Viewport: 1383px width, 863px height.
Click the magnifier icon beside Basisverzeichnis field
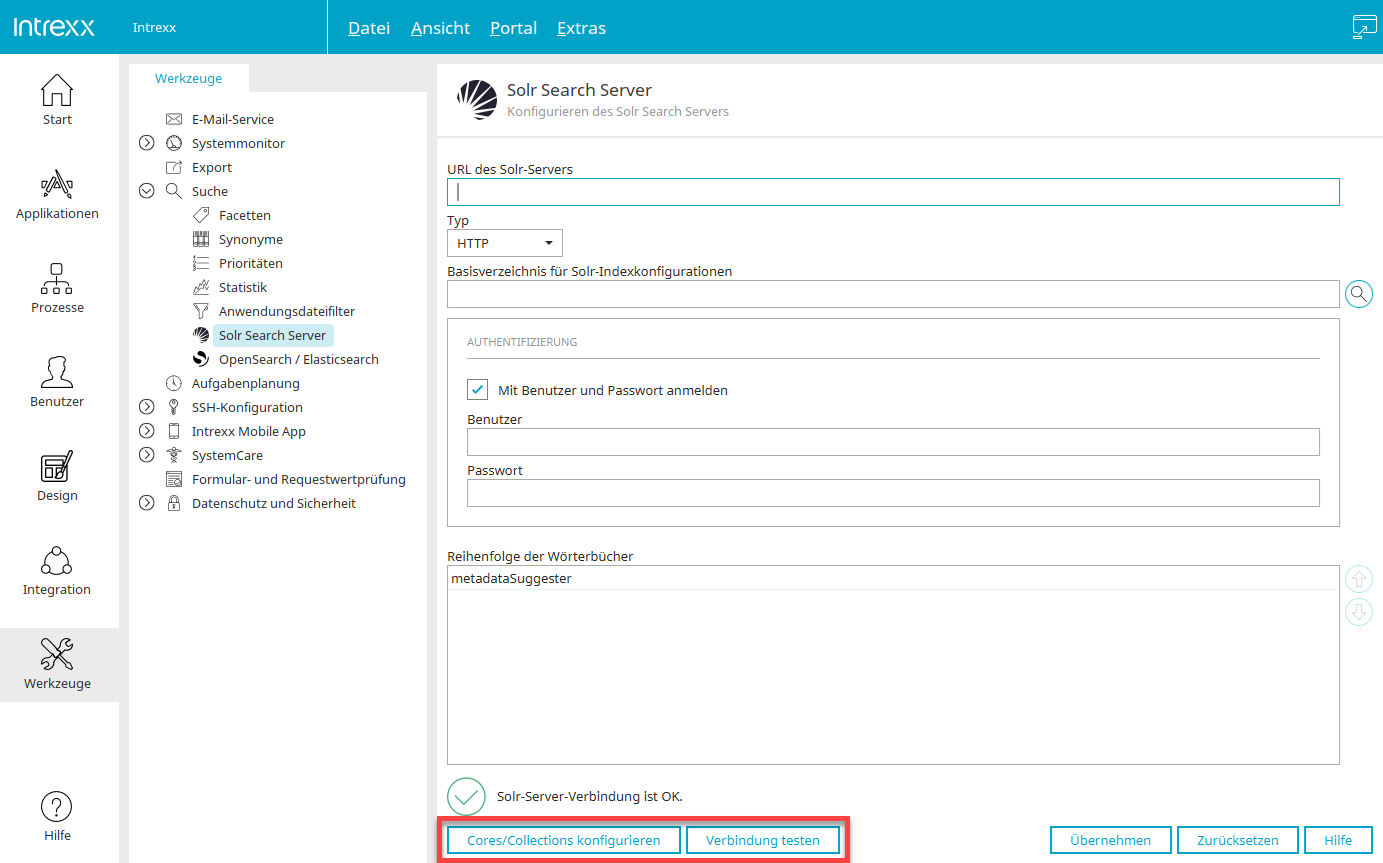[x=1359, y=294]
